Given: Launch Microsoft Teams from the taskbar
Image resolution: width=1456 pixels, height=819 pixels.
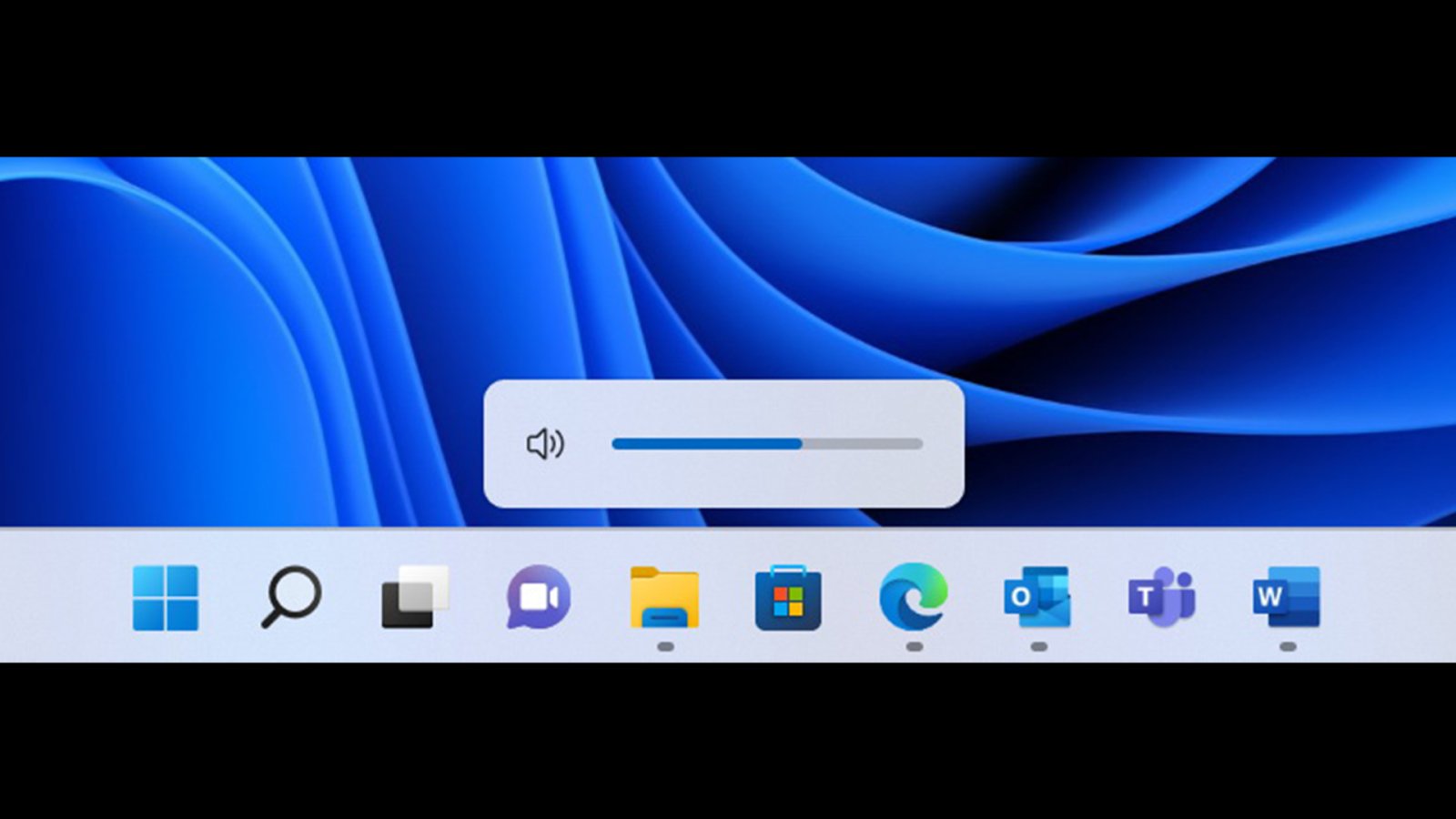Looking at the screenshot, I should point(1162,597).
